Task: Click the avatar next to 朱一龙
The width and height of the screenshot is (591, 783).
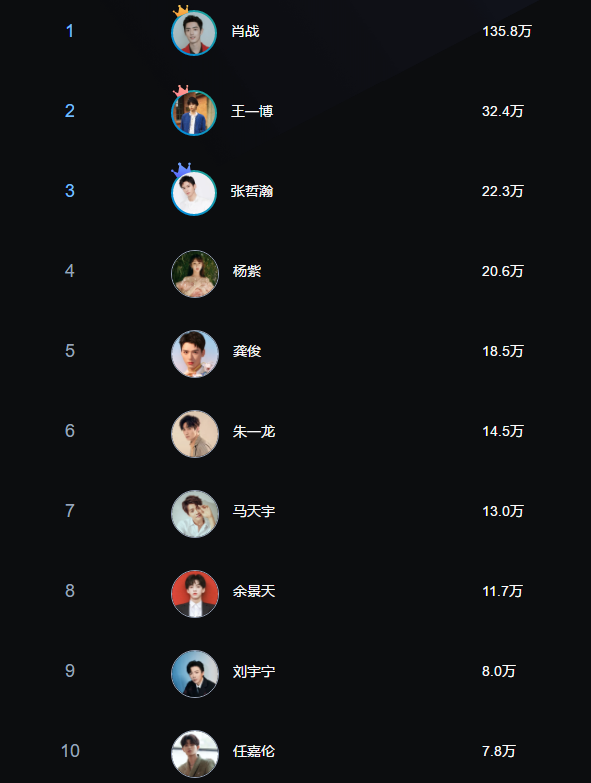Action: 195,433
